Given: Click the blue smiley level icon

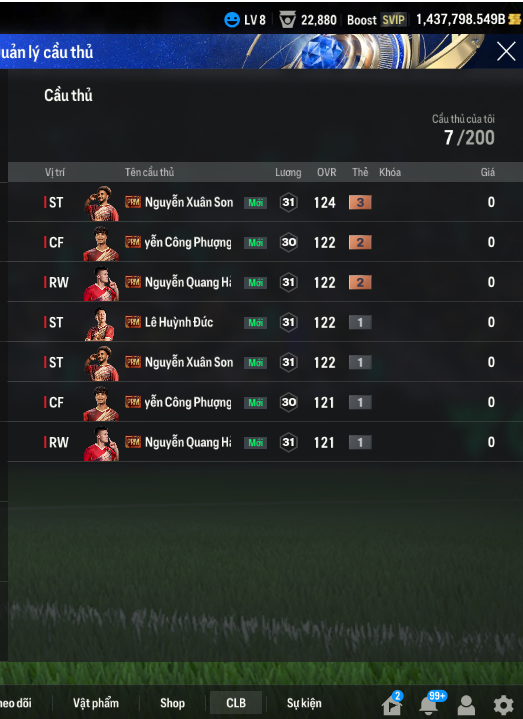Looking at the screenshot, I should (232, 20).
